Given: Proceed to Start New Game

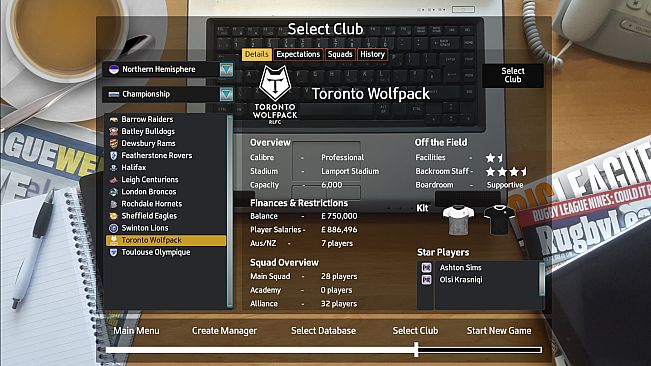Looking at the screenshot, I should point(499,331).
